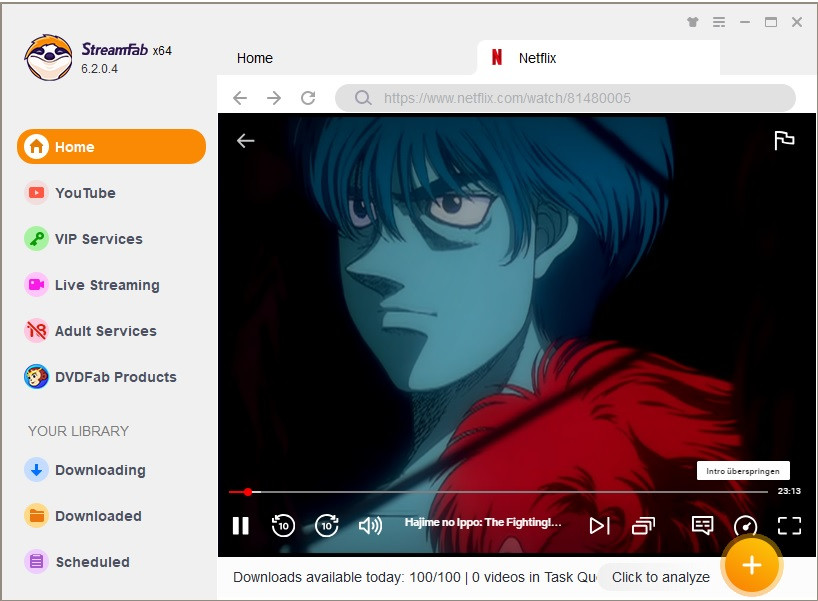Click the 'Click to analyze' label
This screenshot has width=818, height=601.
[x=660, y=577]
